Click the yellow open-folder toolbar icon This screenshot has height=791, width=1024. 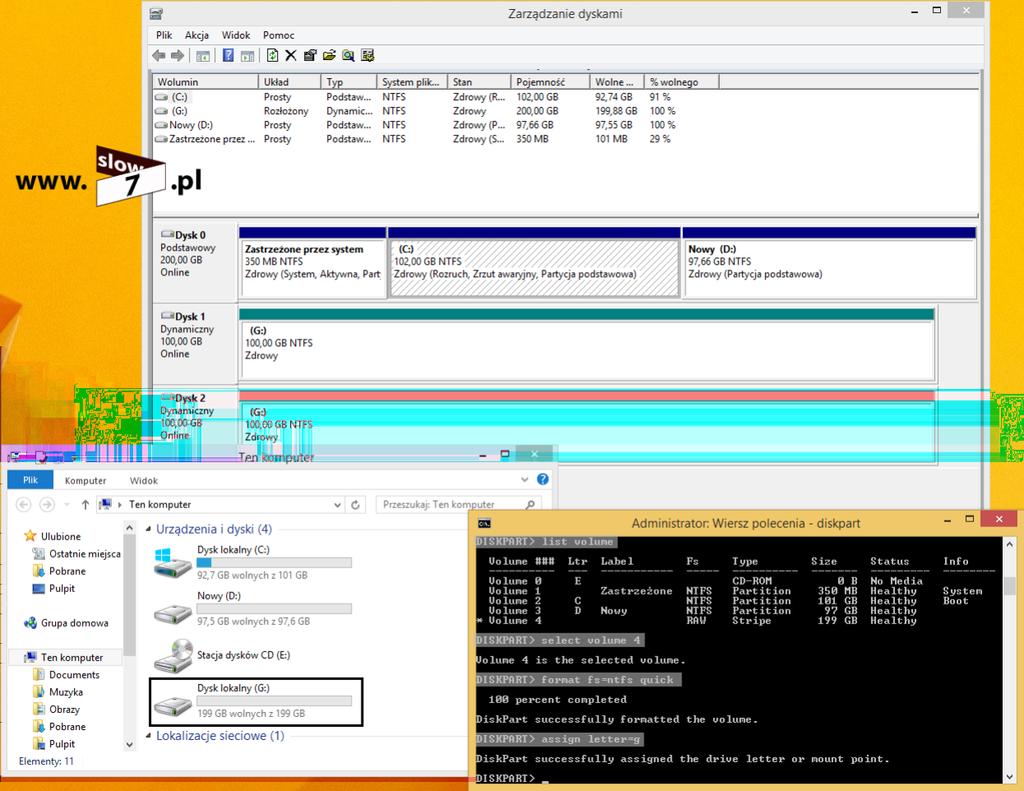329,56
